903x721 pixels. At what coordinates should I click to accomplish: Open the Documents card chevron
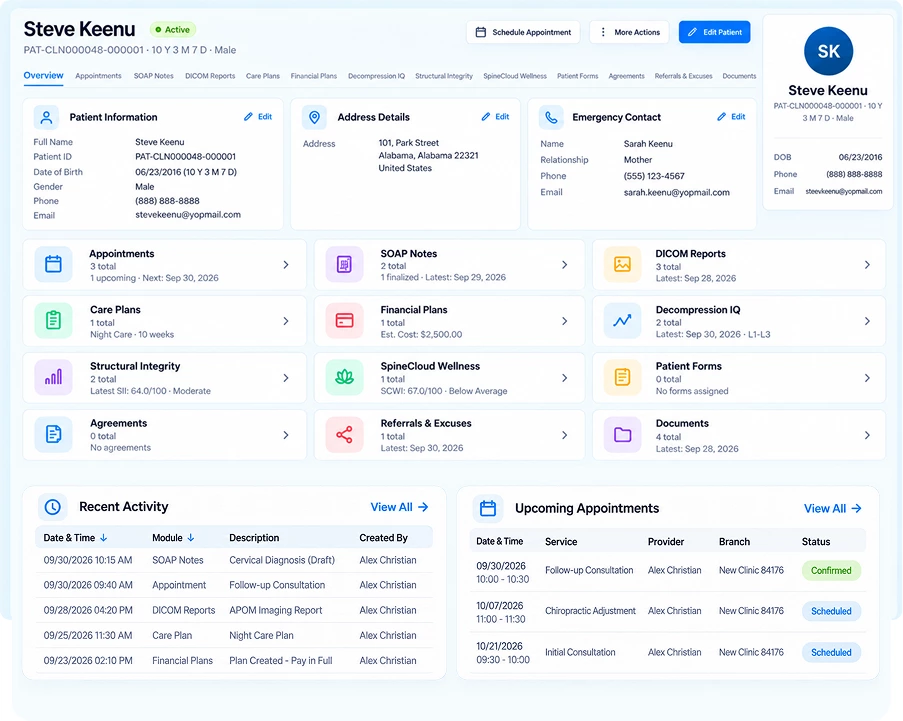(x=867, y=435)
